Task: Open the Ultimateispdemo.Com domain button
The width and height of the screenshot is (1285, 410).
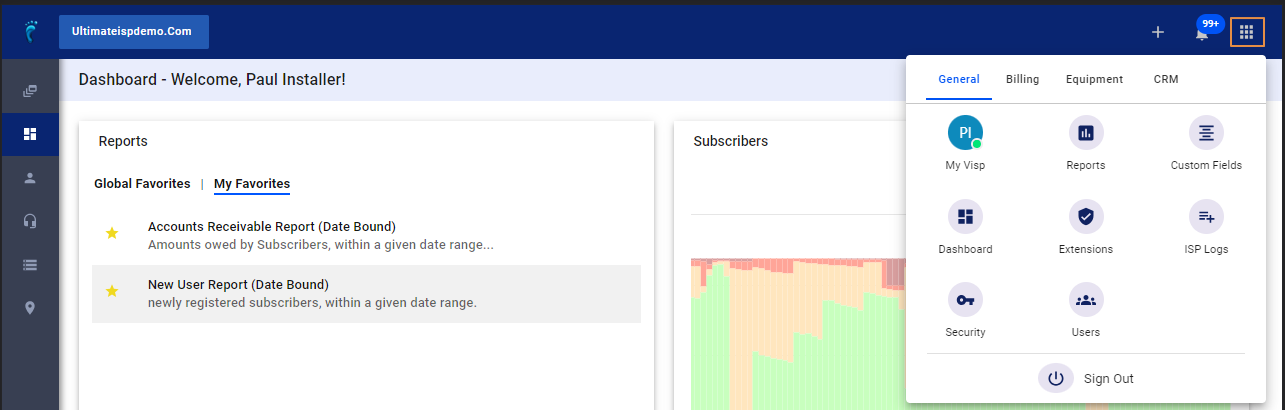Action: 134,32
